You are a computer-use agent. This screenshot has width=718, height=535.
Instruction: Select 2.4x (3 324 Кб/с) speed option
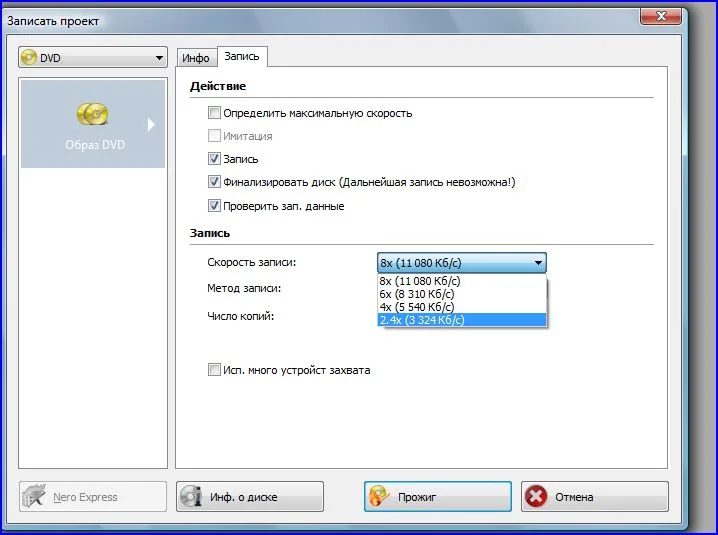tap(462, 320)
